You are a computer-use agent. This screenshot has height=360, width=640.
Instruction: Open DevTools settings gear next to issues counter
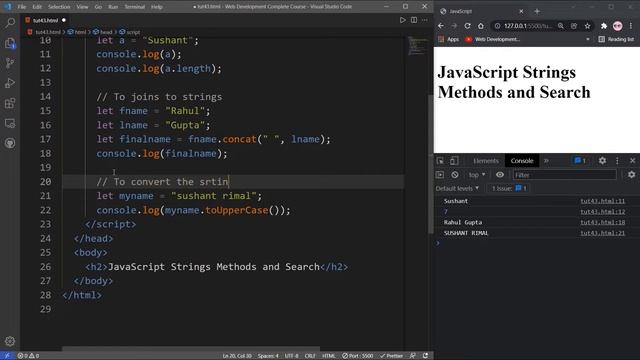[x=602, y=161]
